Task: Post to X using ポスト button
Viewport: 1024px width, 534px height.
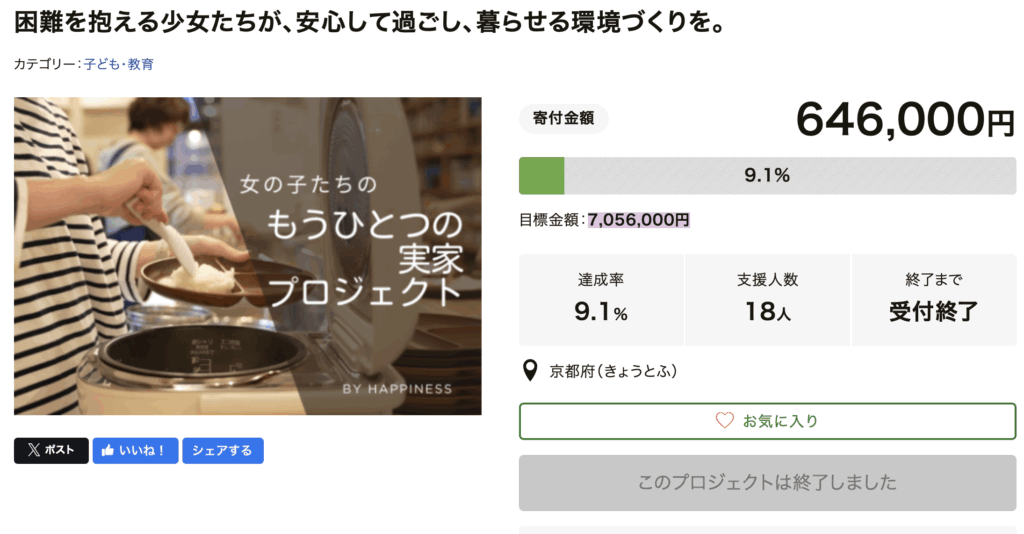Action: point(51,451)
